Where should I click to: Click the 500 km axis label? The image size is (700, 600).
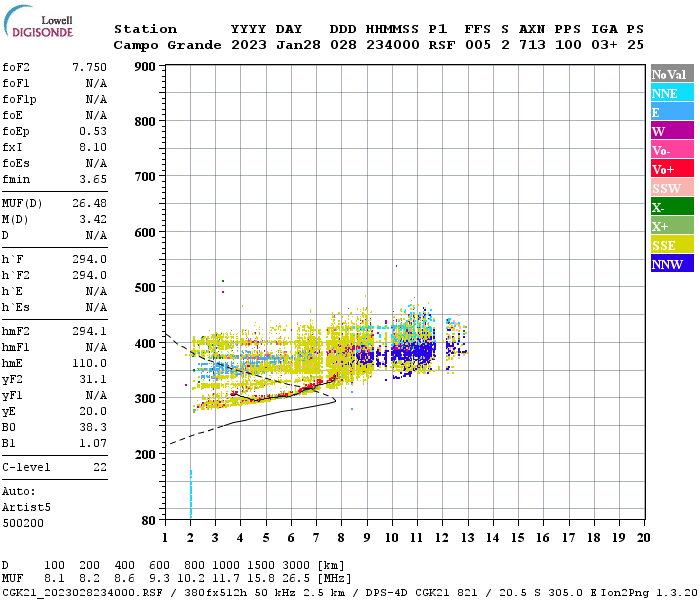point(145,288)
